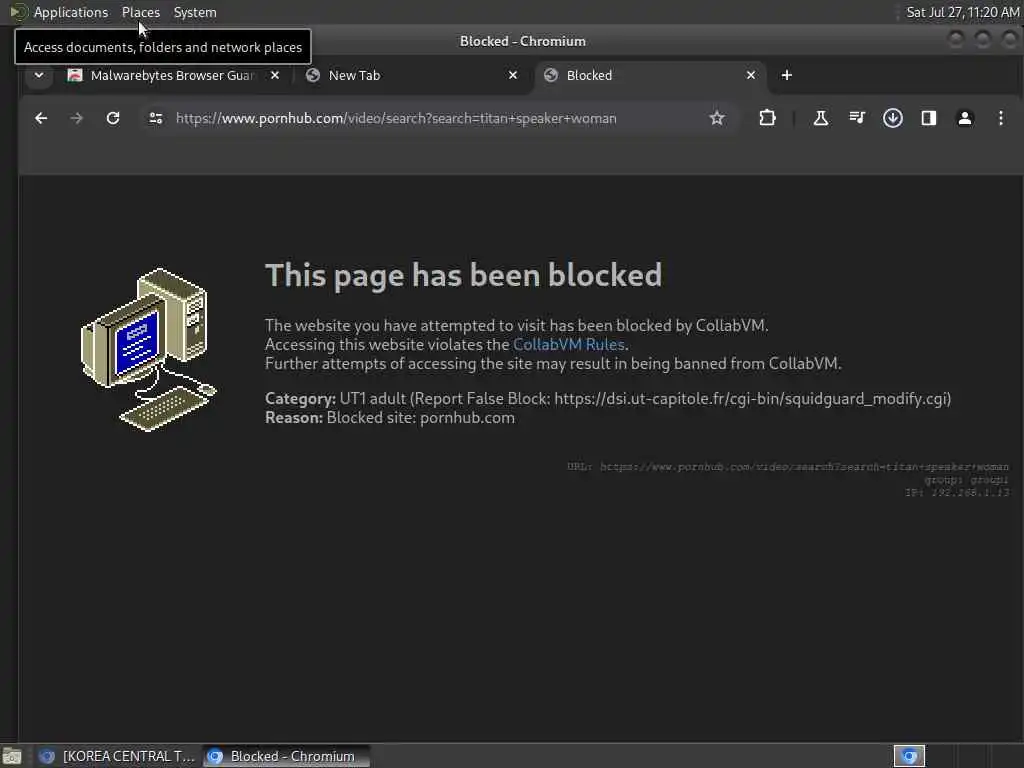The width and height of the screenshot is (1024, 768).
Task: Open the Chromium three-dot menu
Action: (1000, 118)
